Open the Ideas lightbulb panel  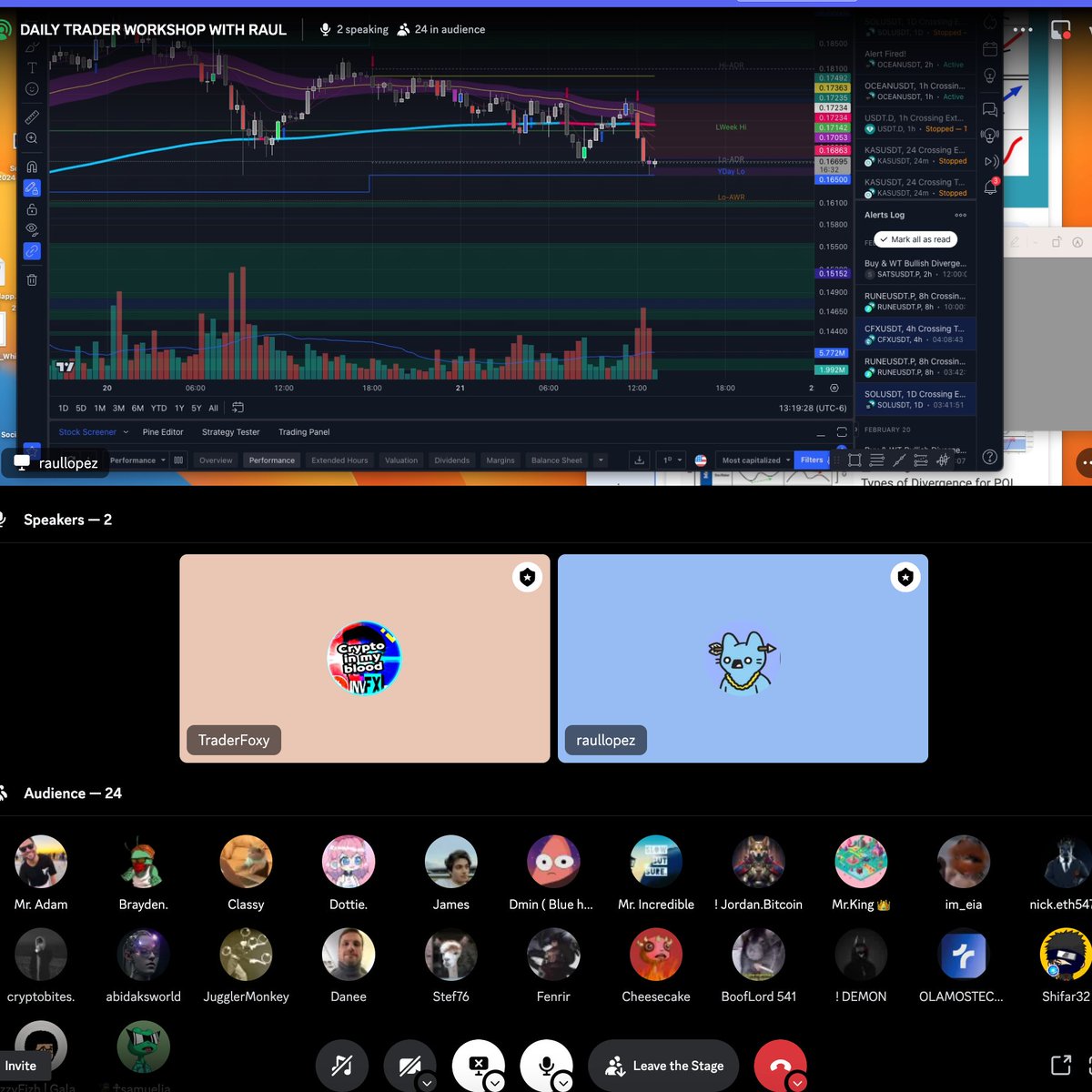pyautogui.click(x=990, y=76)
